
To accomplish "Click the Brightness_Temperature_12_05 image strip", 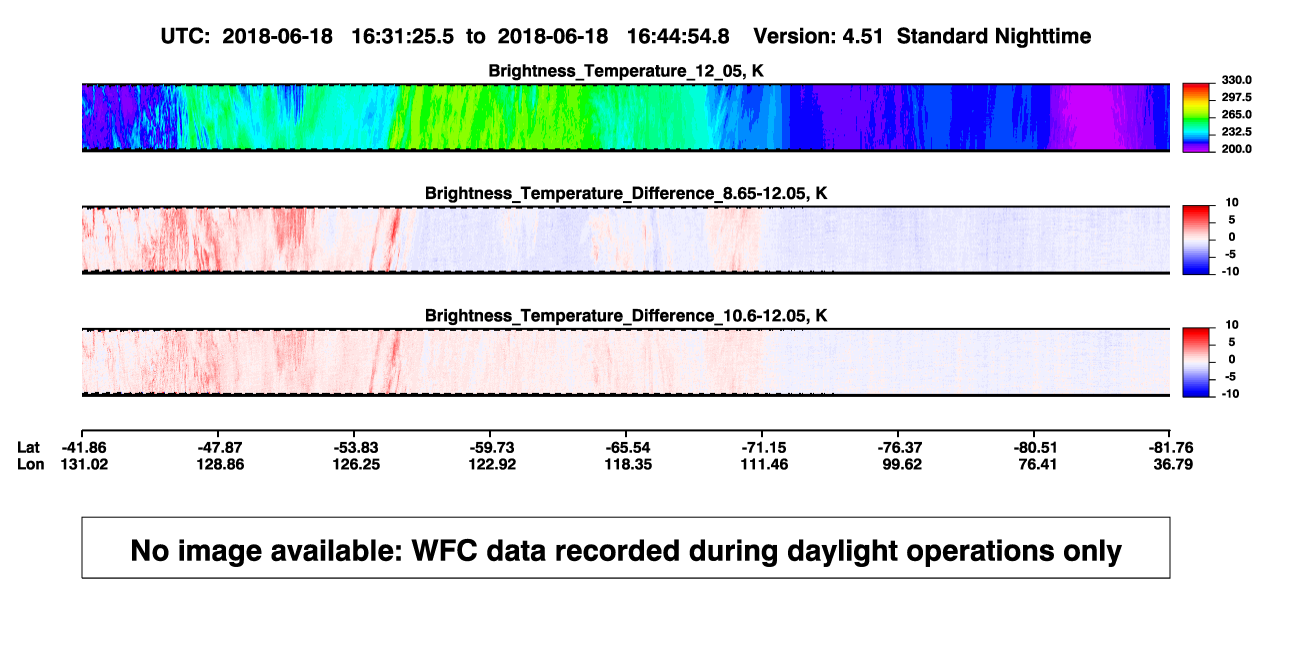I will 625,118.
